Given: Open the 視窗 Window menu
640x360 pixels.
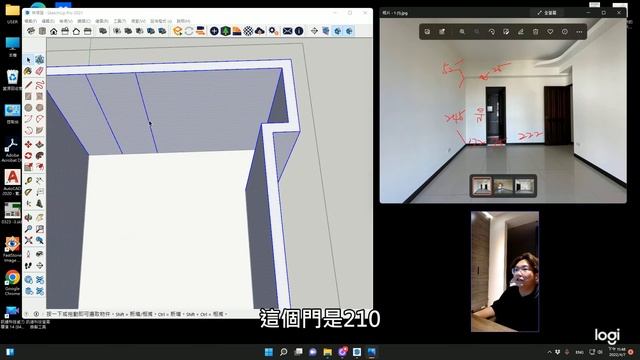Looking at the screenshot, I should [x=138, y=21].
